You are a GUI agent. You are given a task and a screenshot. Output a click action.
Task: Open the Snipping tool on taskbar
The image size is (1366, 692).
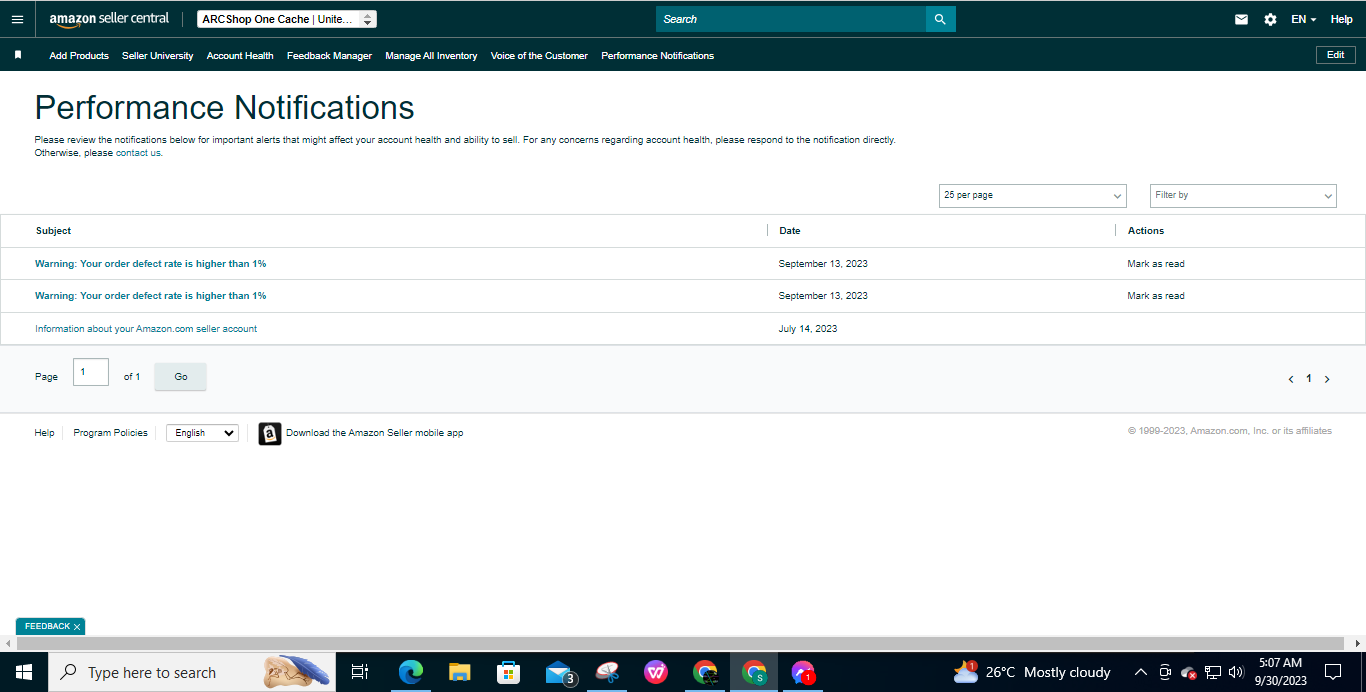tap(609, 672)
